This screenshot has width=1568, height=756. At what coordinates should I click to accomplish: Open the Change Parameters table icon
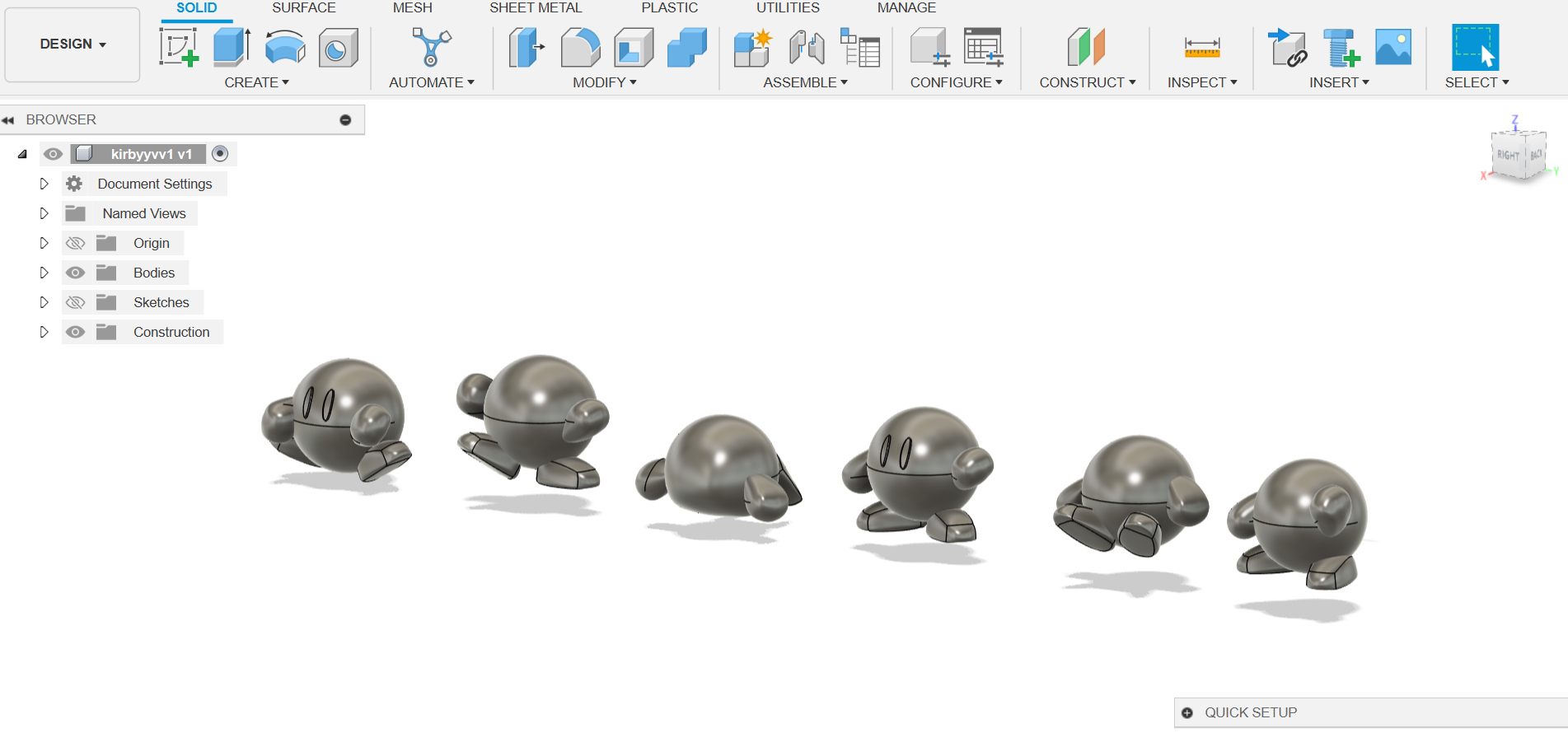point(984,47)
